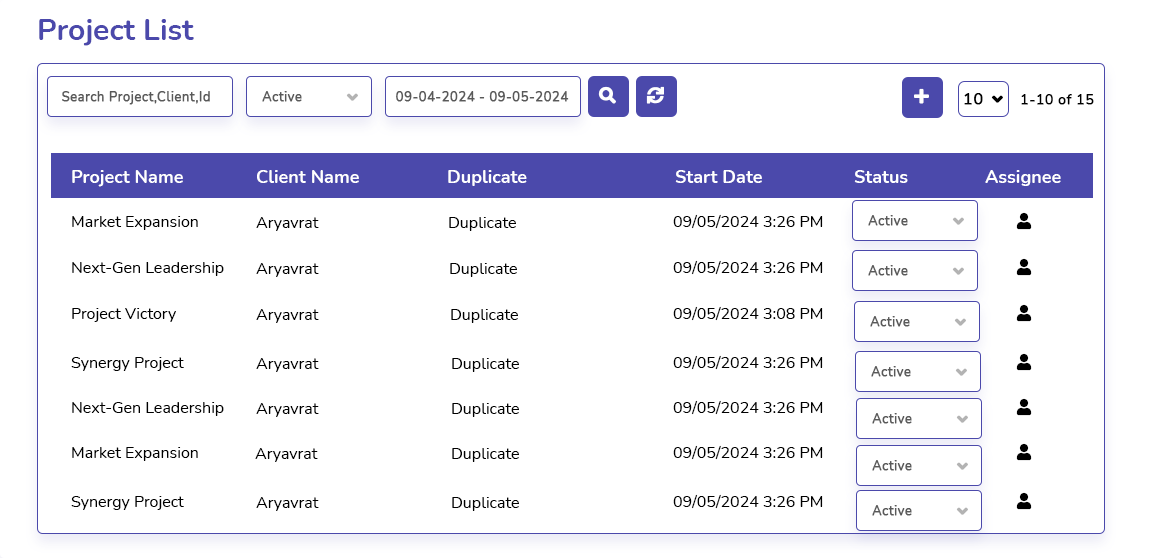Open assignee icon for first Next-Gen Leadership row

click(1024, 268)
